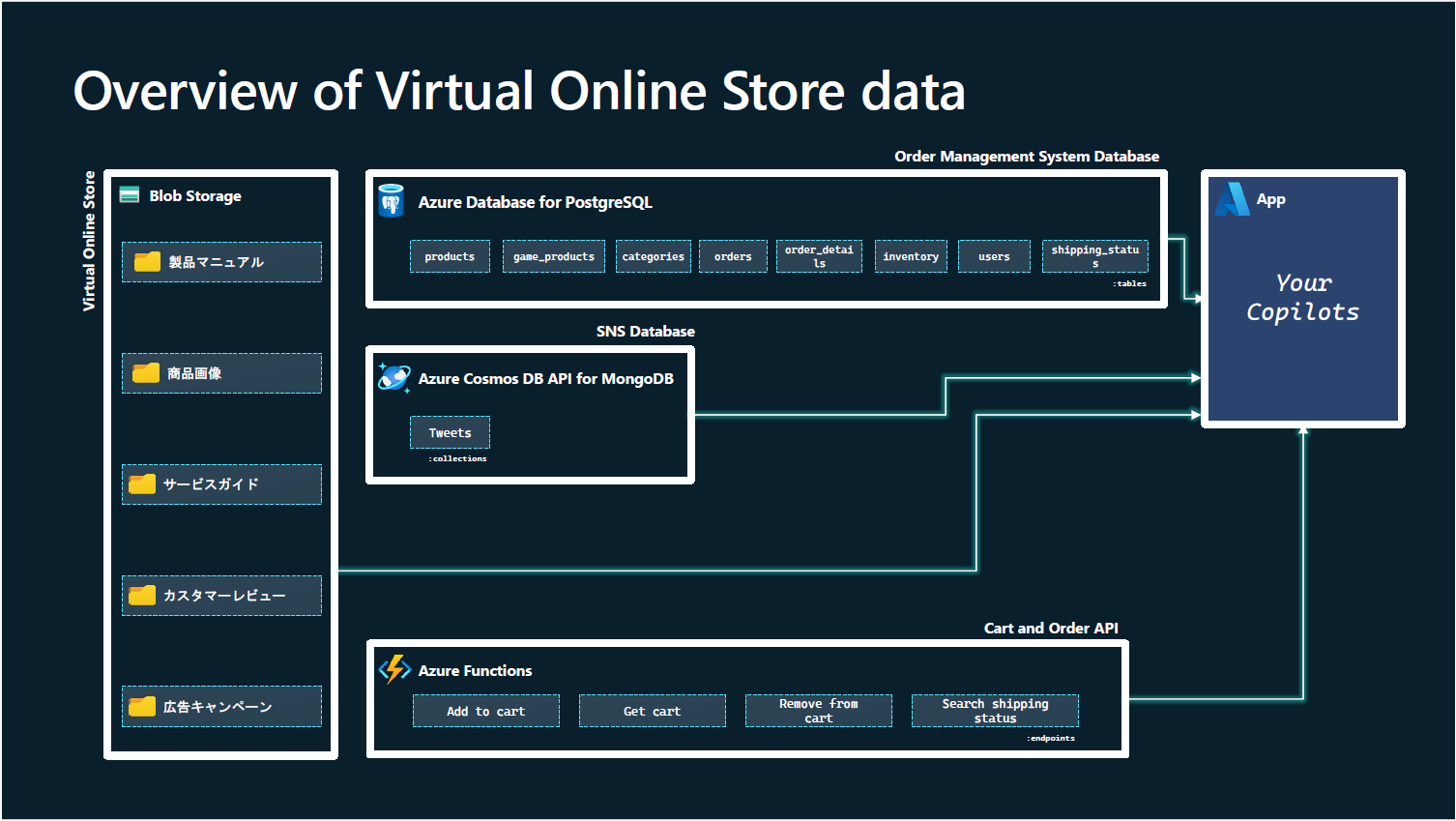Select the orders table box
Viewport: 1456px width, 821px height.
point(733,256)
